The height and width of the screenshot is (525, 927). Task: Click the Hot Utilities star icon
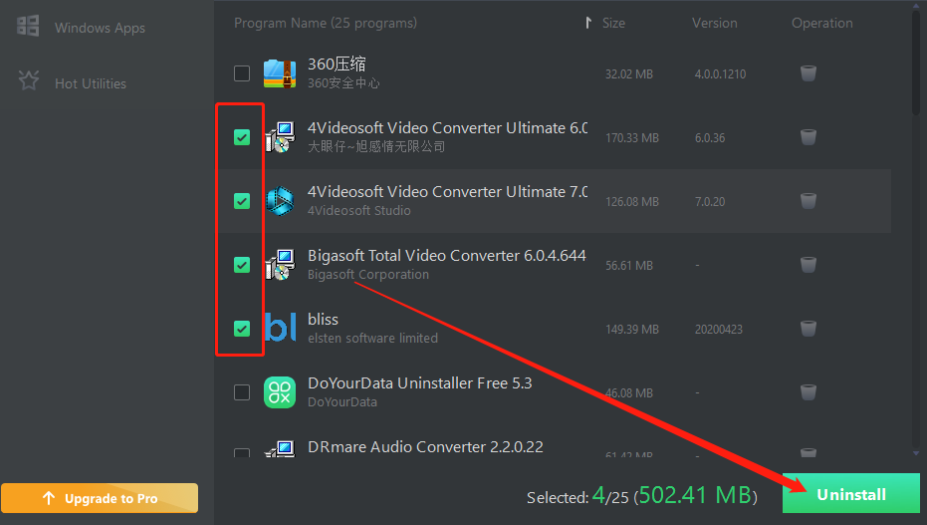click(28, 80)
